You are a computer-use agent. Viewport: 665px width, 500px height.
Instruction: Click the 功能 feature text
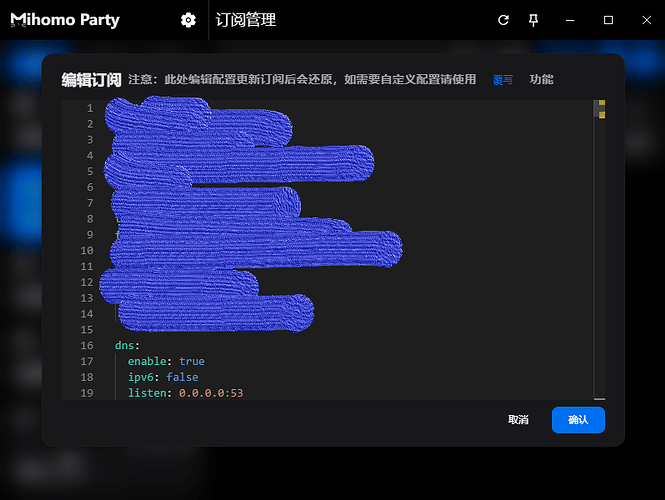pos(541,79)
